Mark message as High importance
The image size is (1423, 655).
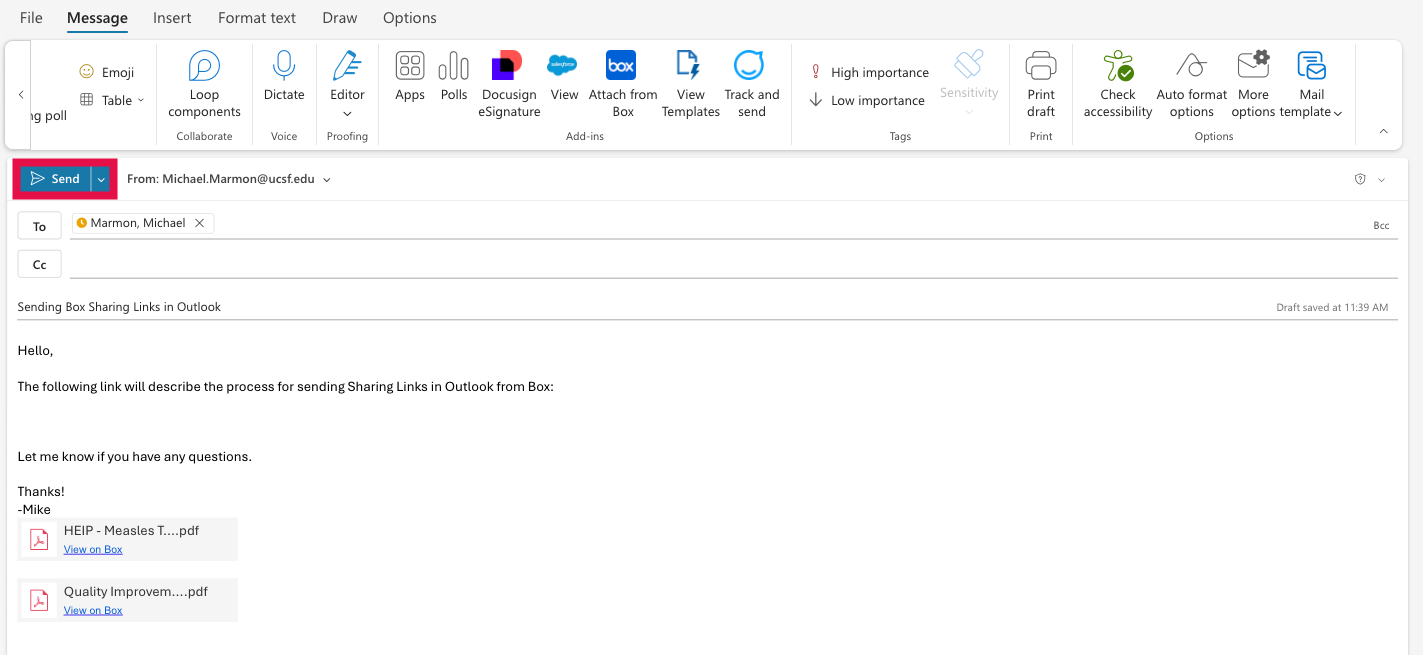tap(869, 72)
